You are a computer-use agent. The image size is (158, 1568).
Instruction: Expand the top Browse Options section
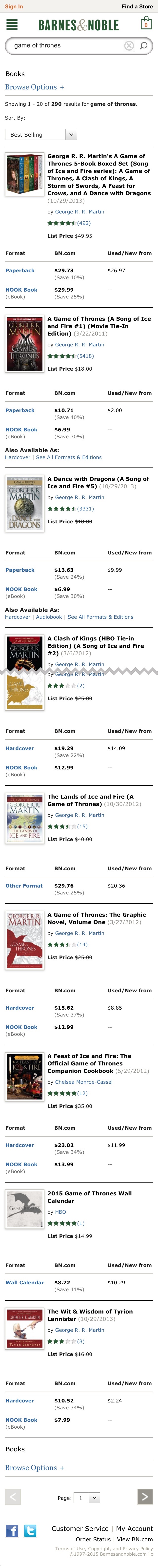tap(35, 87)
